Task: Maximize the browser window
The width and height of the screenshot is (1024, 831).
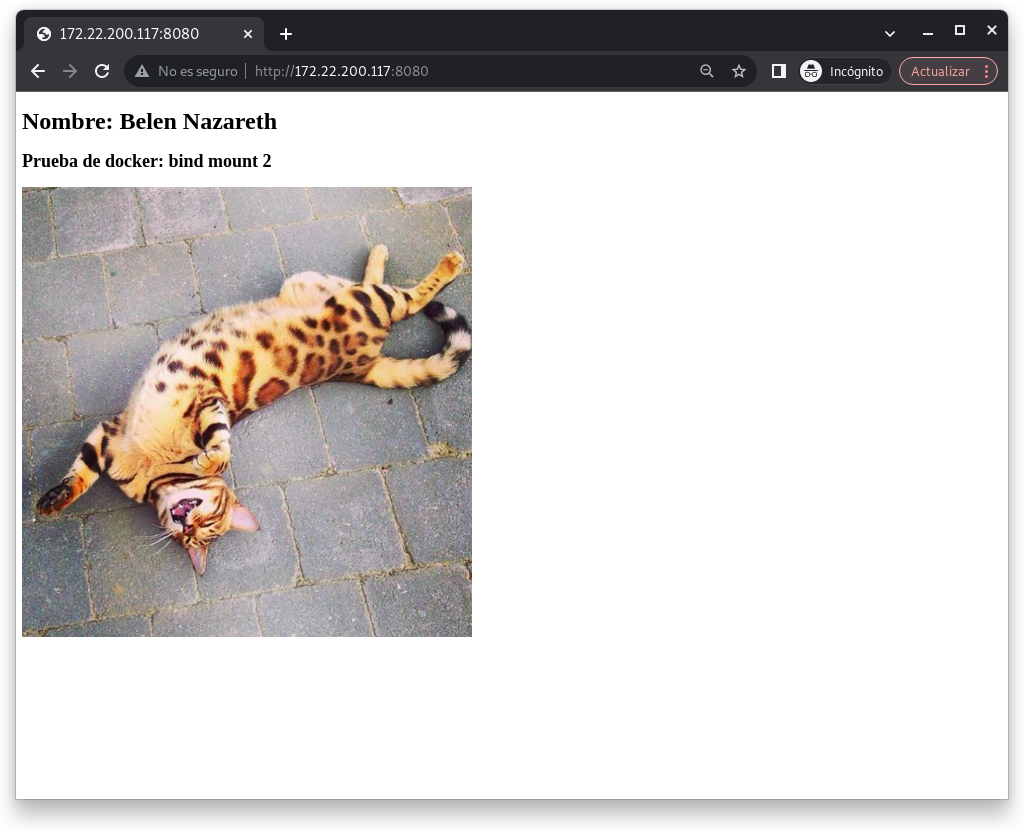Action: click(x=960, y=31)
